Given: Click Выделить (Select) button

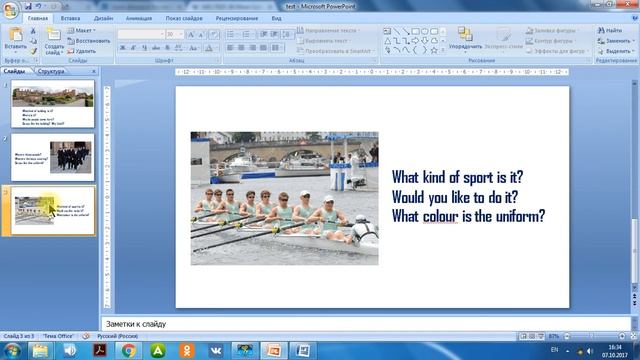Looking at the screenshot, I should [x=616, y=51].
